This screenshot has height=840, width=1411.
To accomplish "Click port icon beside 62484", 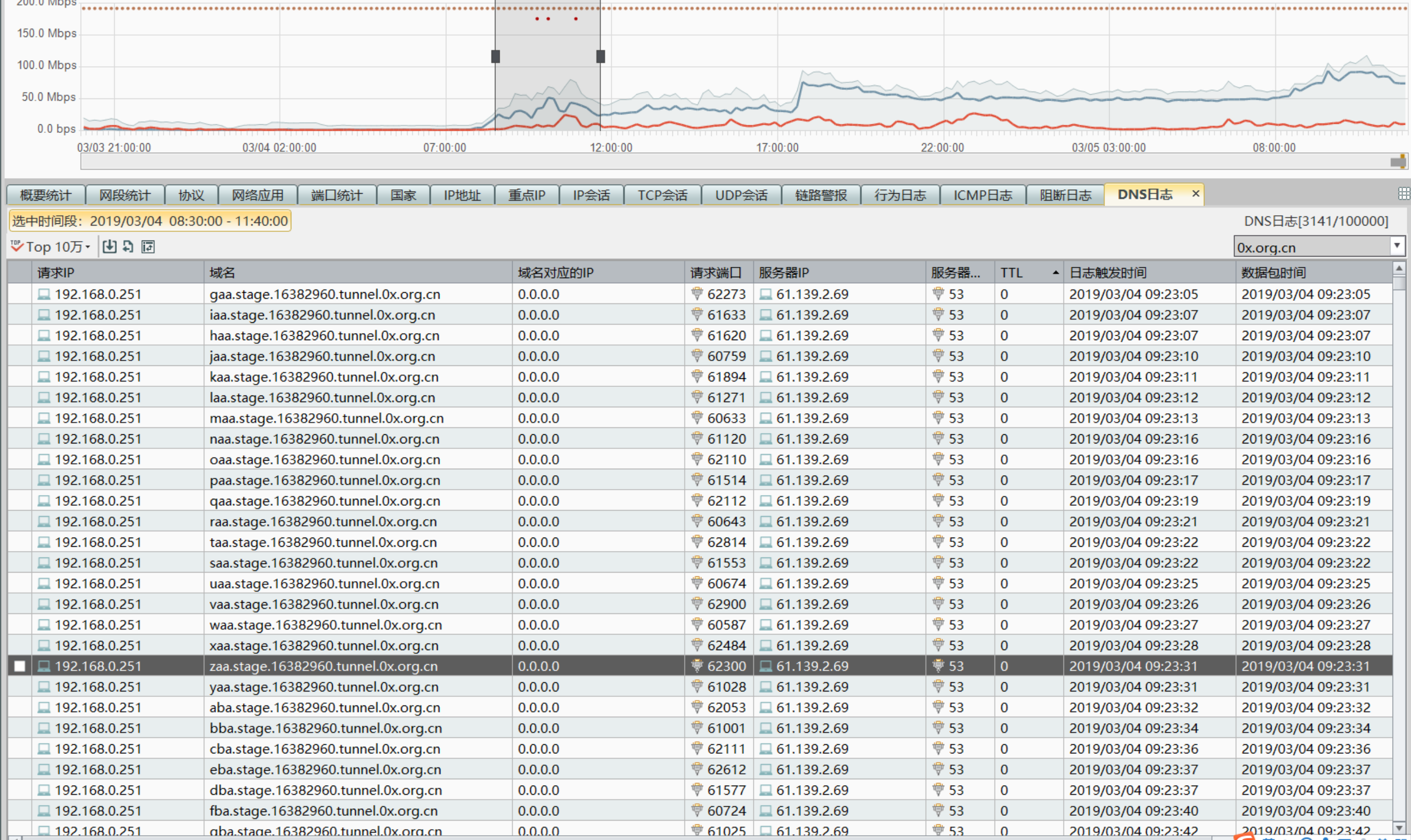I will point(697,645).
